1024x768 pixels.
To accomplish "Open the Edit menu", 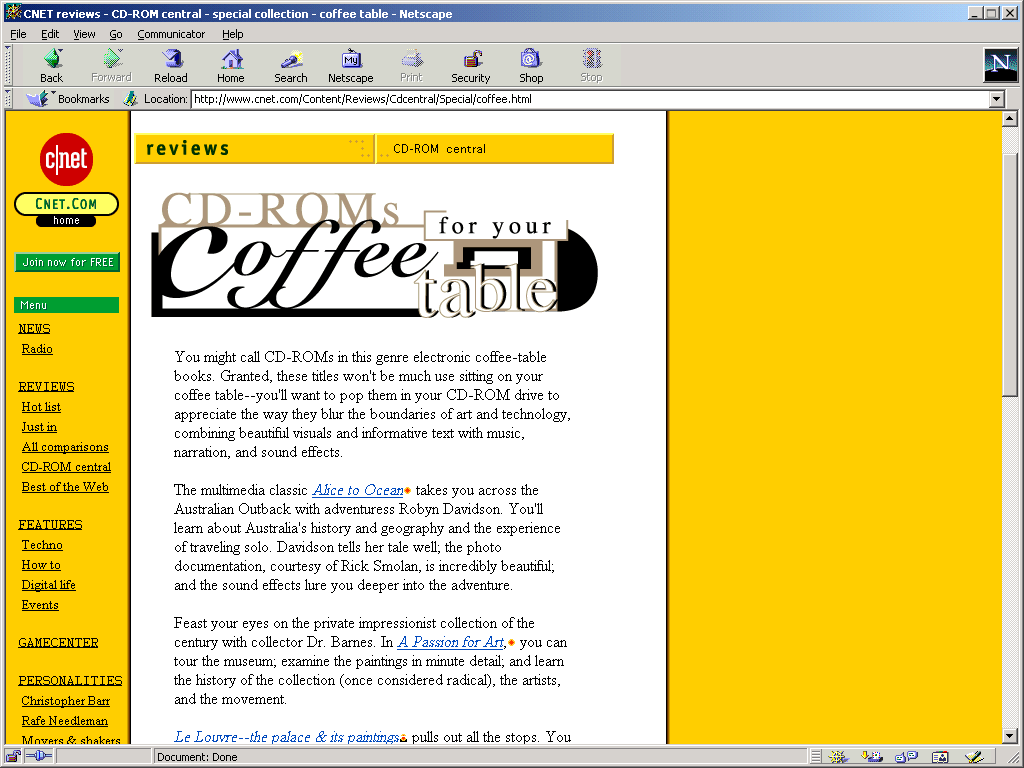I will [50, 34].
